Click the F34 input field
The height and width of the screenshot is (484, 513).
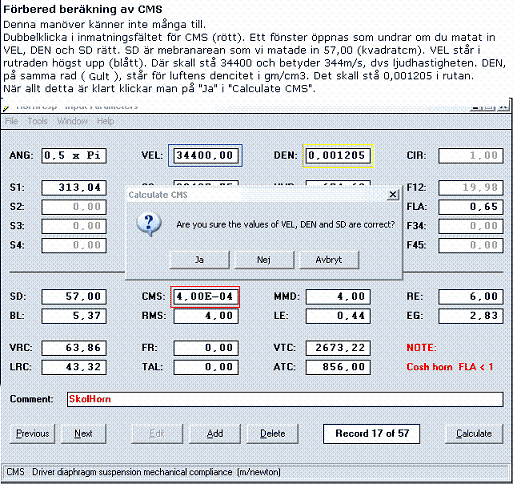(x=471, y=226)
